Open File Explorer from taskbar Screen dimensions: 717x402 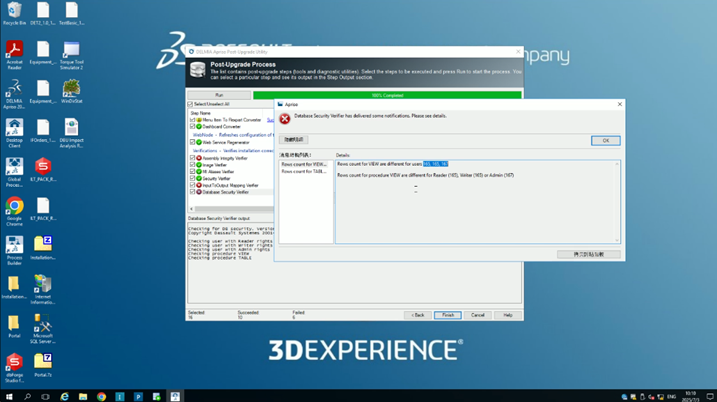83,397
